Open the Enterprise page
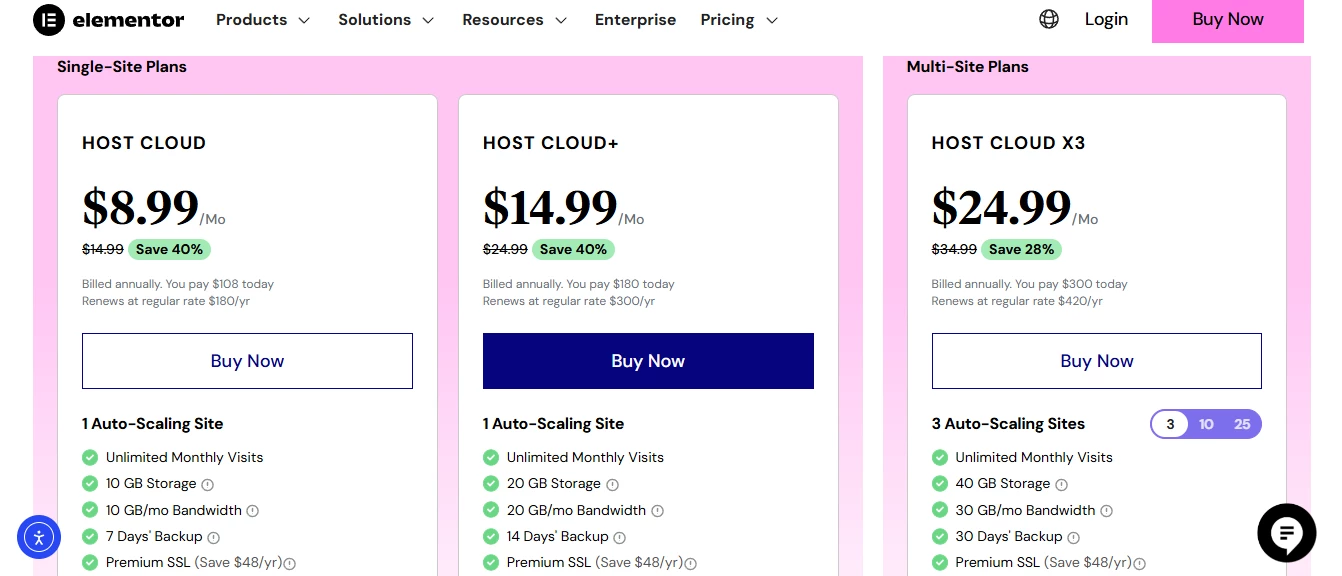This screenshot has width=1342, height=576. [635, 20]
